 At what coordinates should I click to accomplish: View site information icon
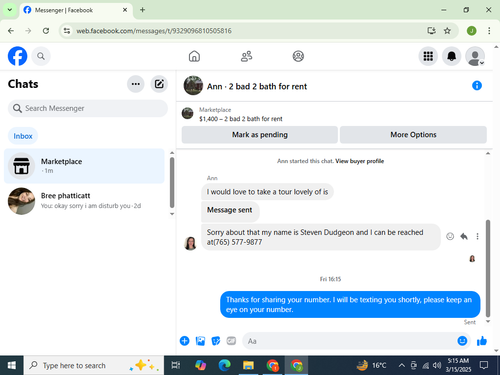tap(67, 31)
